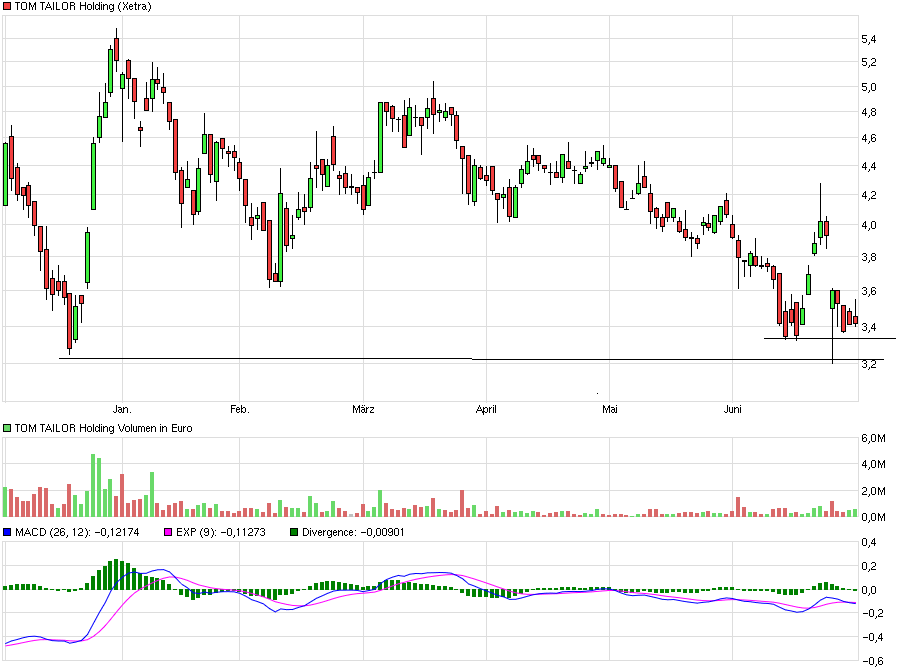
Task: Click the 3,4 price axis value
Action: [x=868, y=327]
